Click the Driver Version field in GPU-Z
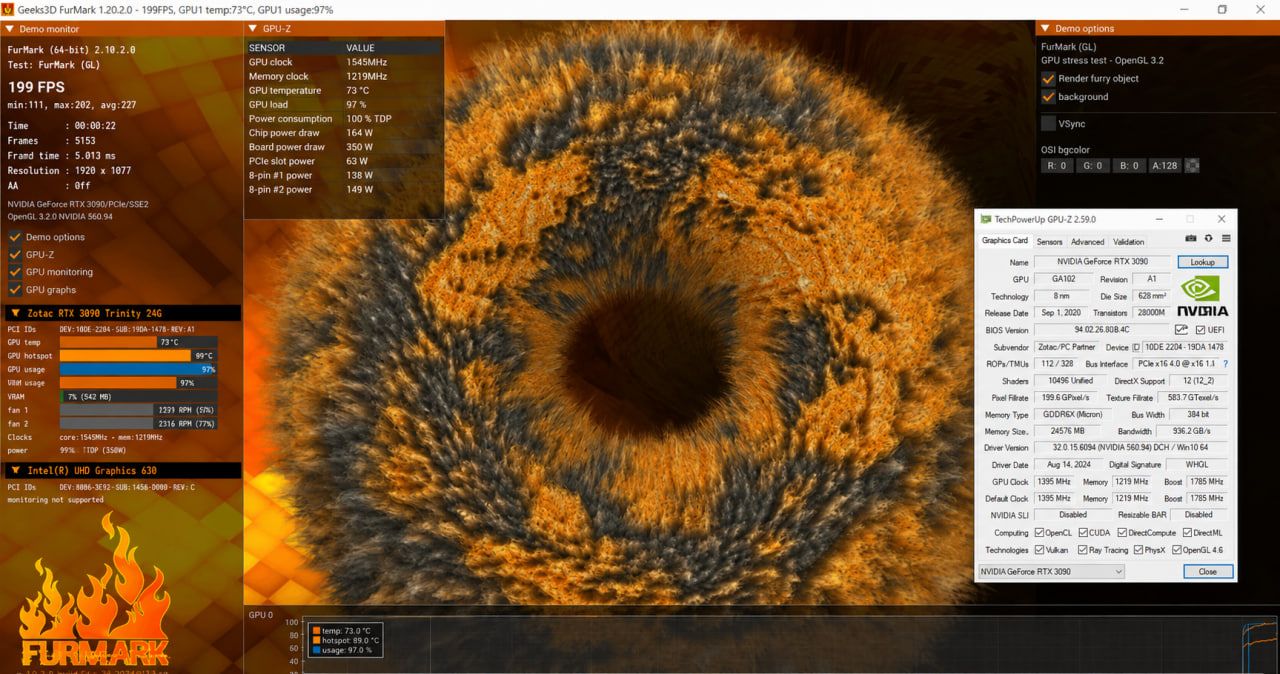The image size is (1280, 674). (x=1132, y=448)
